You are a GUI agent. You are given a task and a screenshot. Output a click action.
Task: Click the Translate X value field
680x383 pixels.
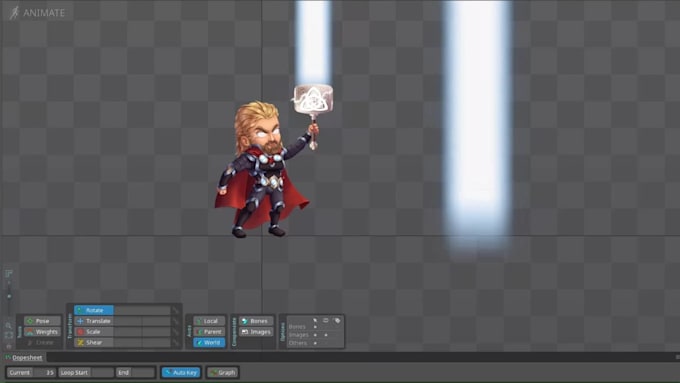tap(128, 321)
